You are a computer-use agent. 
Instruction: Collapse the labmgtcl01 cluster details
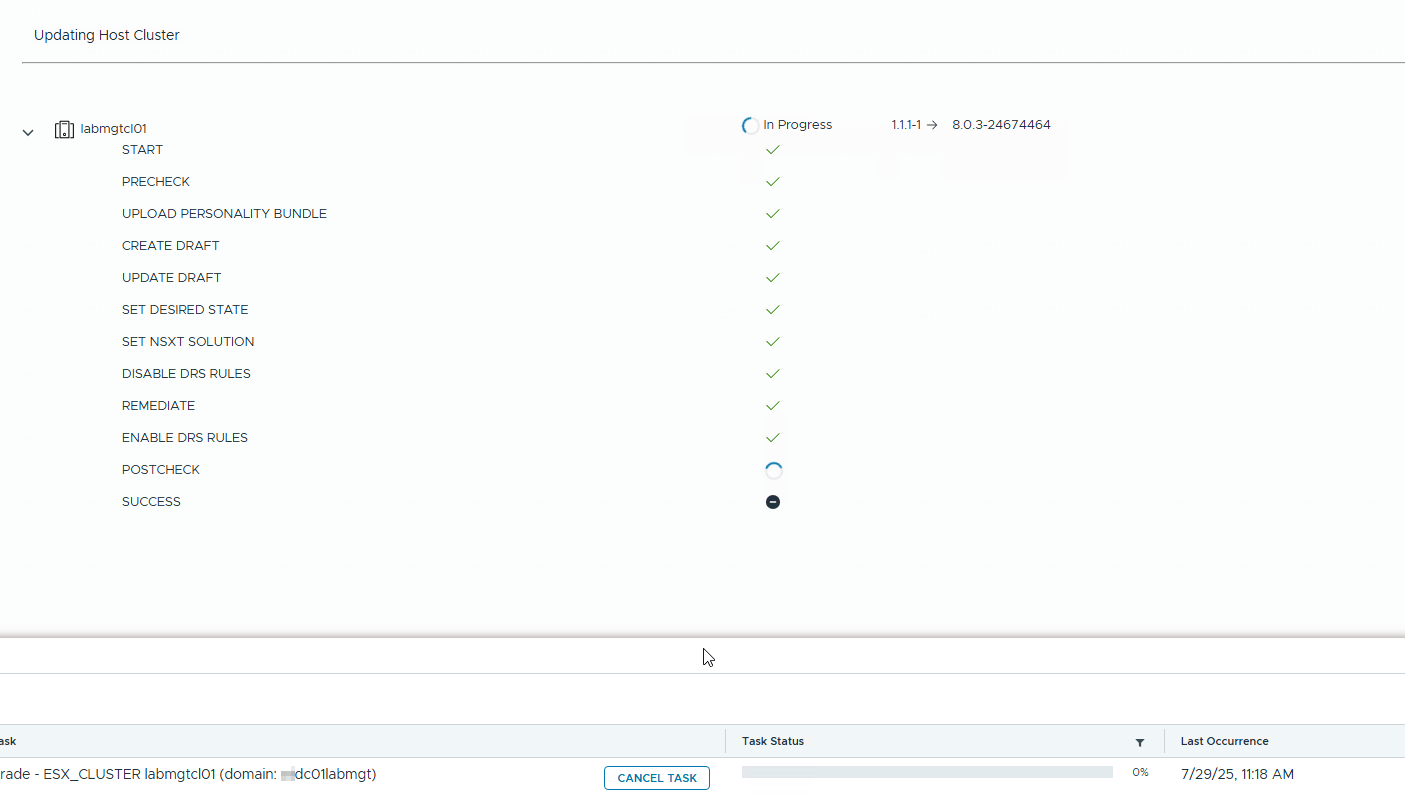27,130
